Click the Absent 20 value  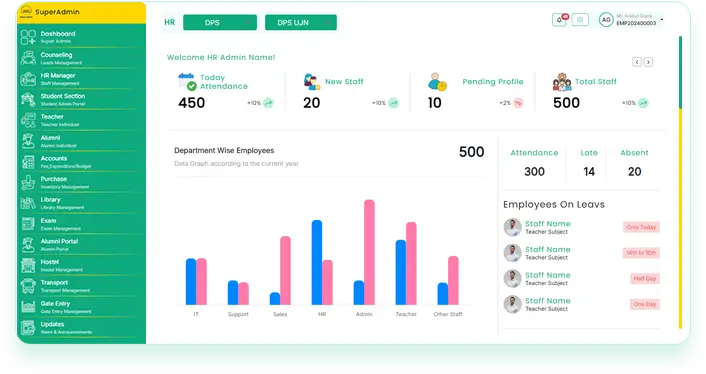(x=634, y=171)
